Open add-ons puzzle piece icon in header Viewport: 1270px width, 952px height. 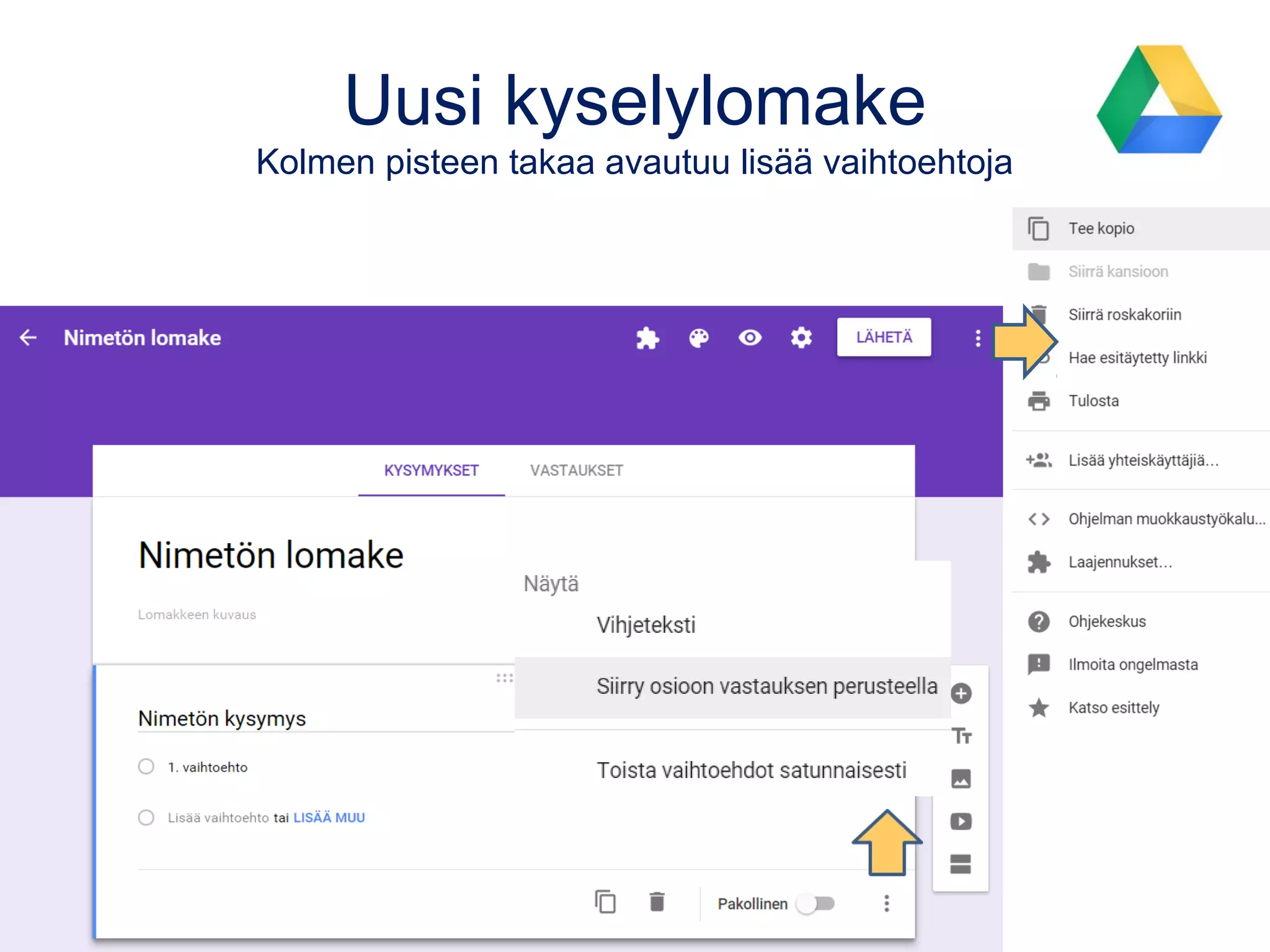click(x=647, y=338)
